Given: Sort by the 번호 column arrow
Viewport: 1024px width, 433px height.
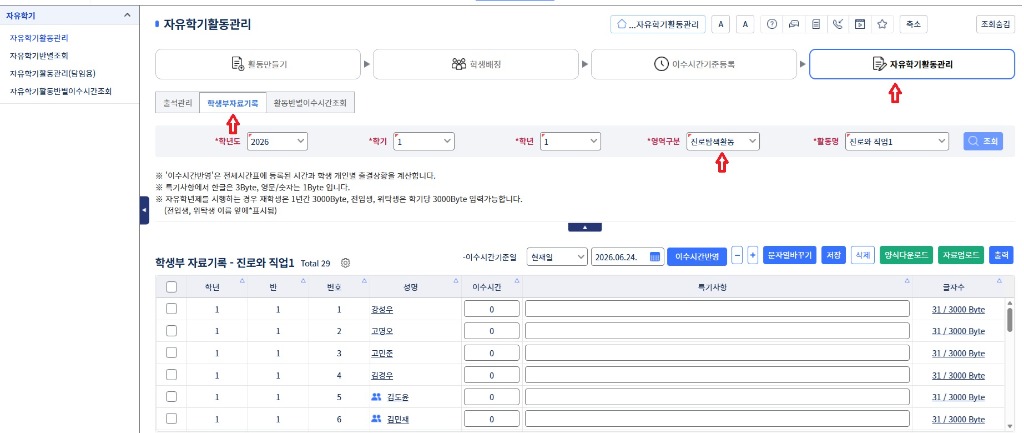Looking at the screenshot, I should click(x=364, y=281).
